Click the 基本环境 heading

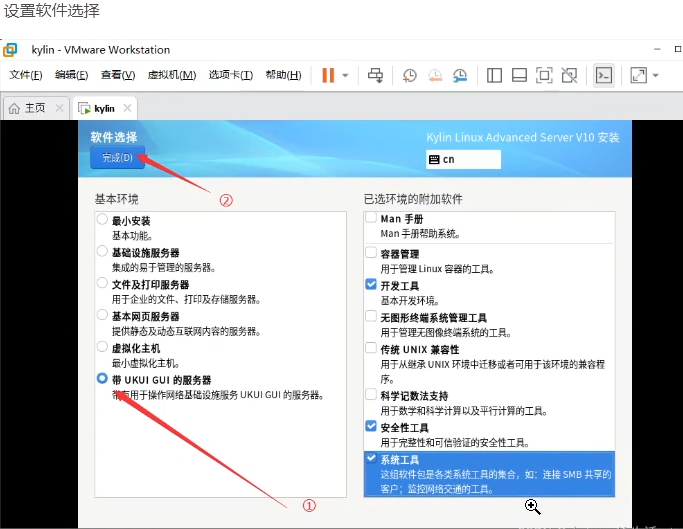tap(117, 199)
